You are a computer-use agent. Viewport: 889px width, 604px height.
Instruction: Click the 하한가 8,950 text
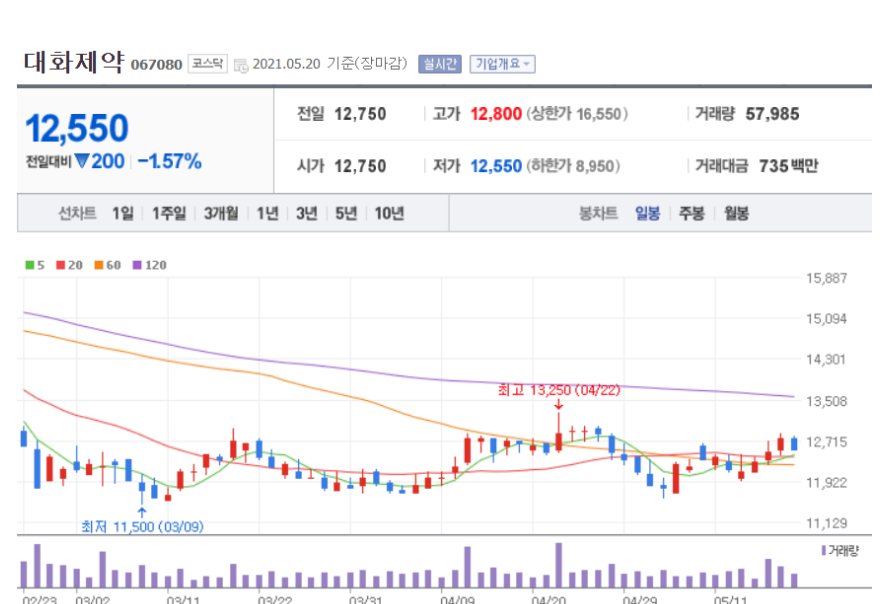(x=573, y=166)
